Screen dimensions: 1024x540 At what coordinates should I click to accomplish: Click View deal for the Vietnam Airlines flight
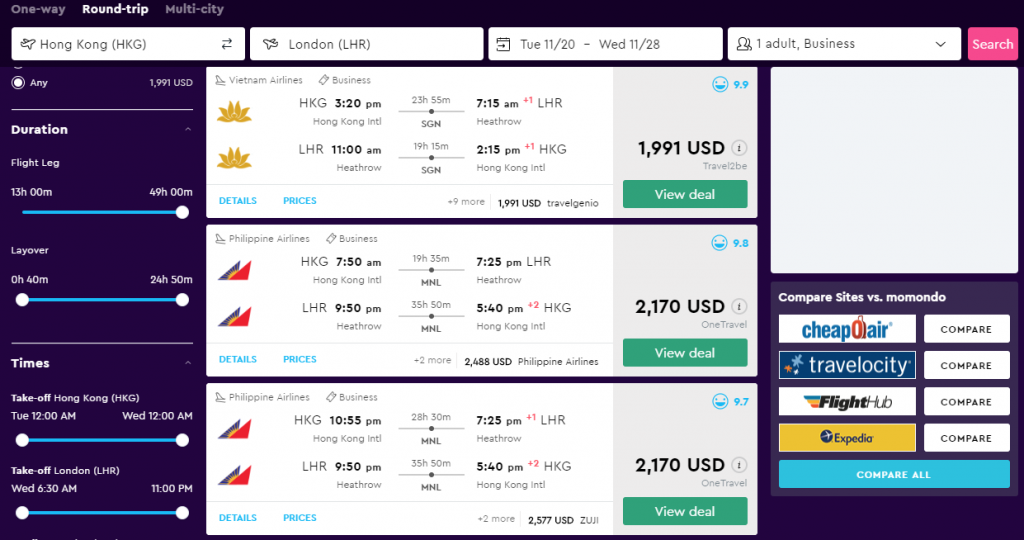(x=685, y=194)
